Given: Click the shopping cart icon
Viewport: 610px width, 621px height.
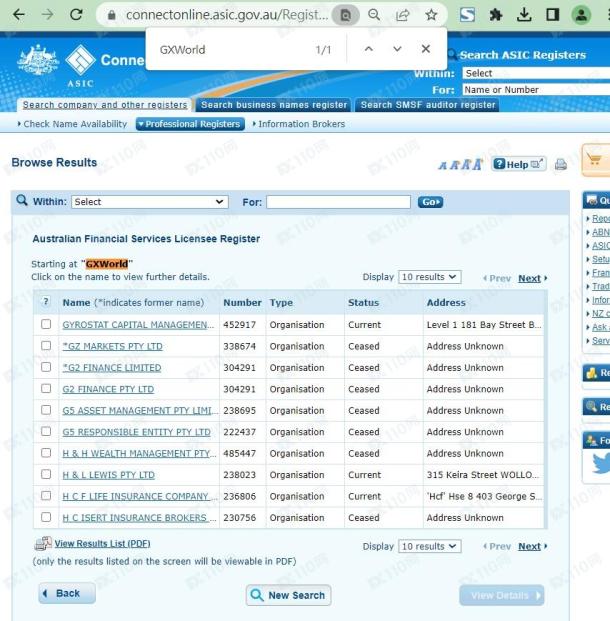Looking at the screenshot, I should point(594,160).
